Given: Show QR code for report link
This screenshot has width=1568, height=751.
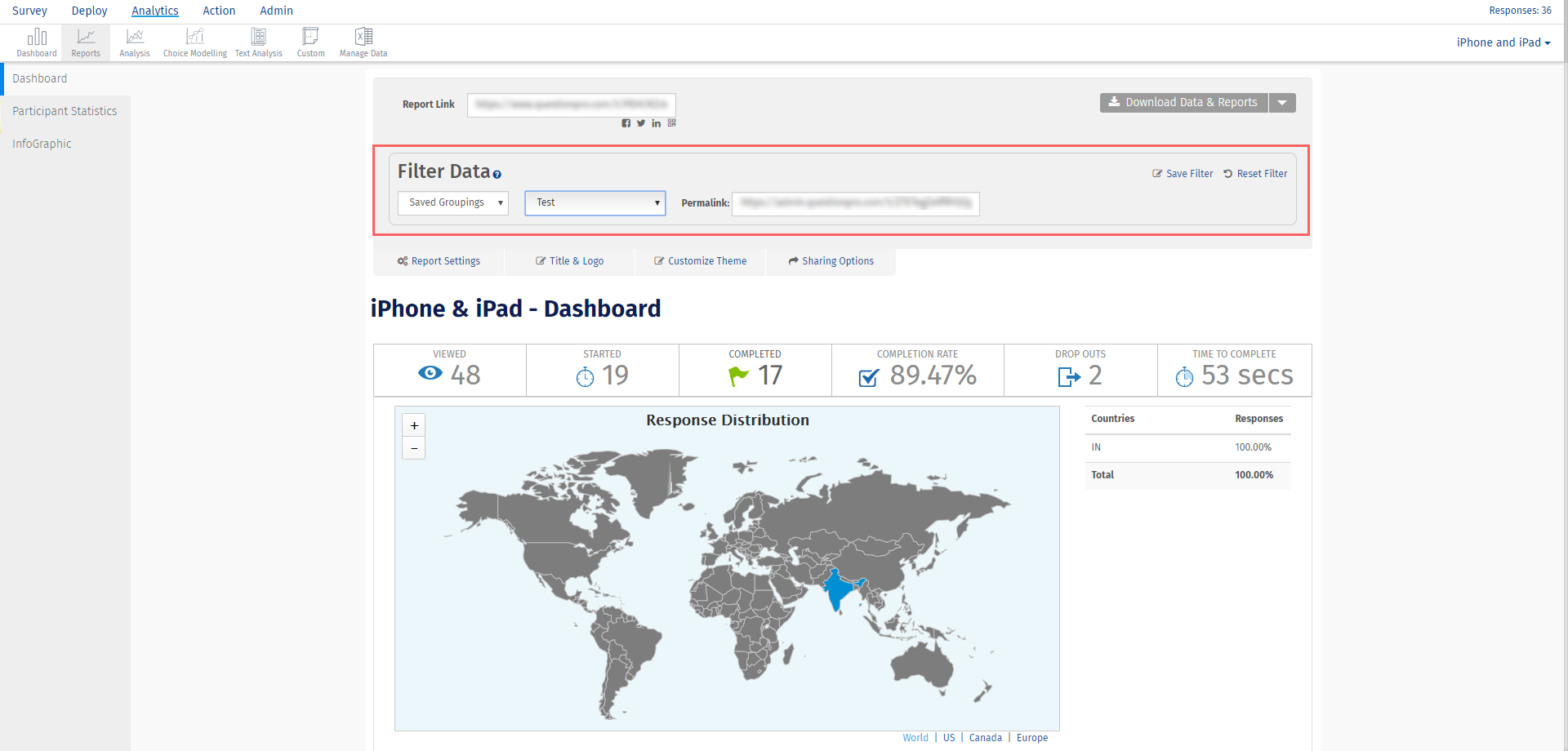Looking at the screenshot, I should click(x=672, y=123).
